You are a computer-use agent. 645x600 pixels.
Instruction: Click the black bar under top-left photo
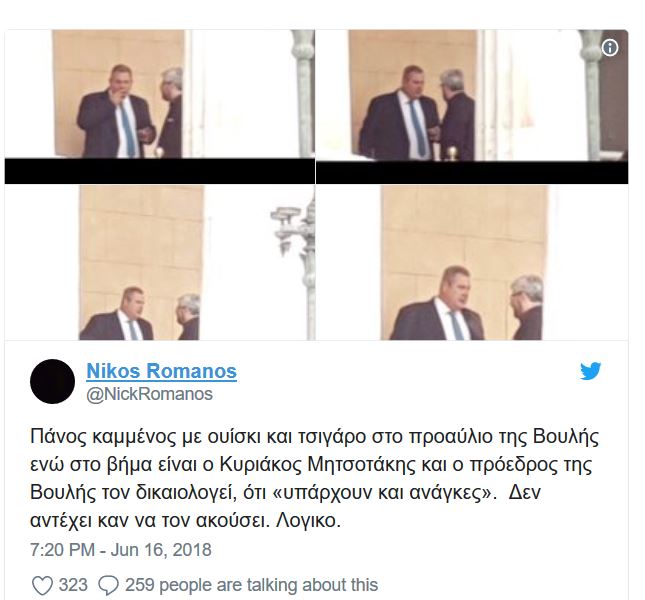coord(160,171)
